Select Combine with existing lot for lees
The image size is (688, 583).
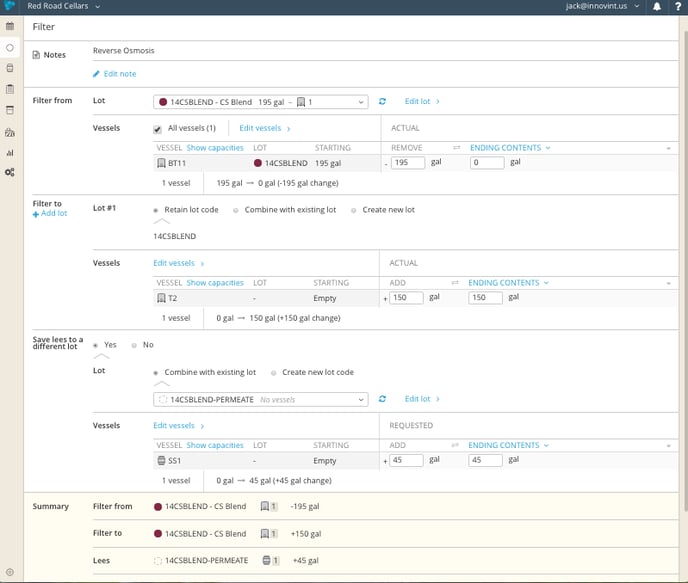155,373
